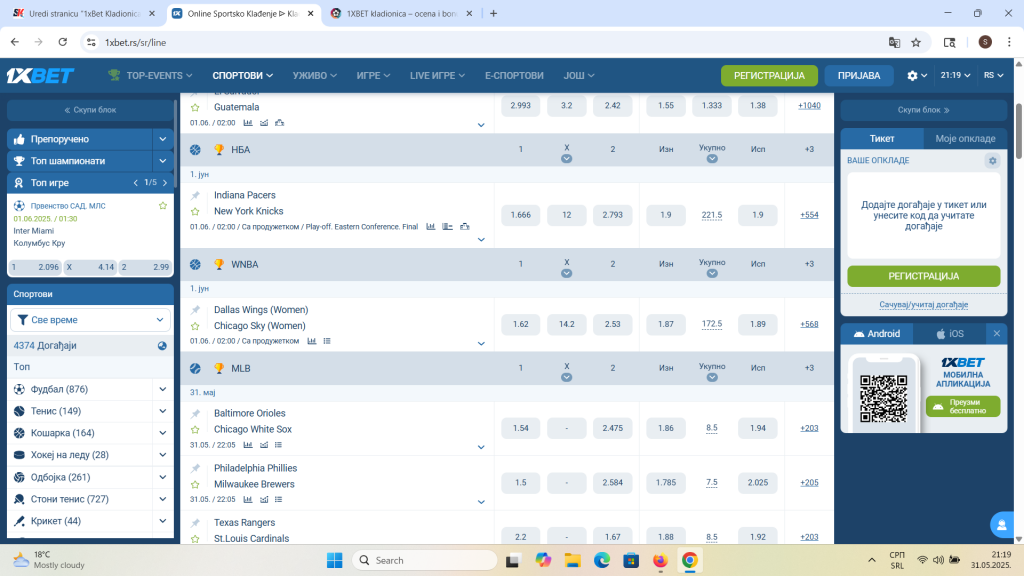Switch to Моје опкладе tab
Image resolution: width=1024 pixels, height=576 pixels.
(965, 138)
